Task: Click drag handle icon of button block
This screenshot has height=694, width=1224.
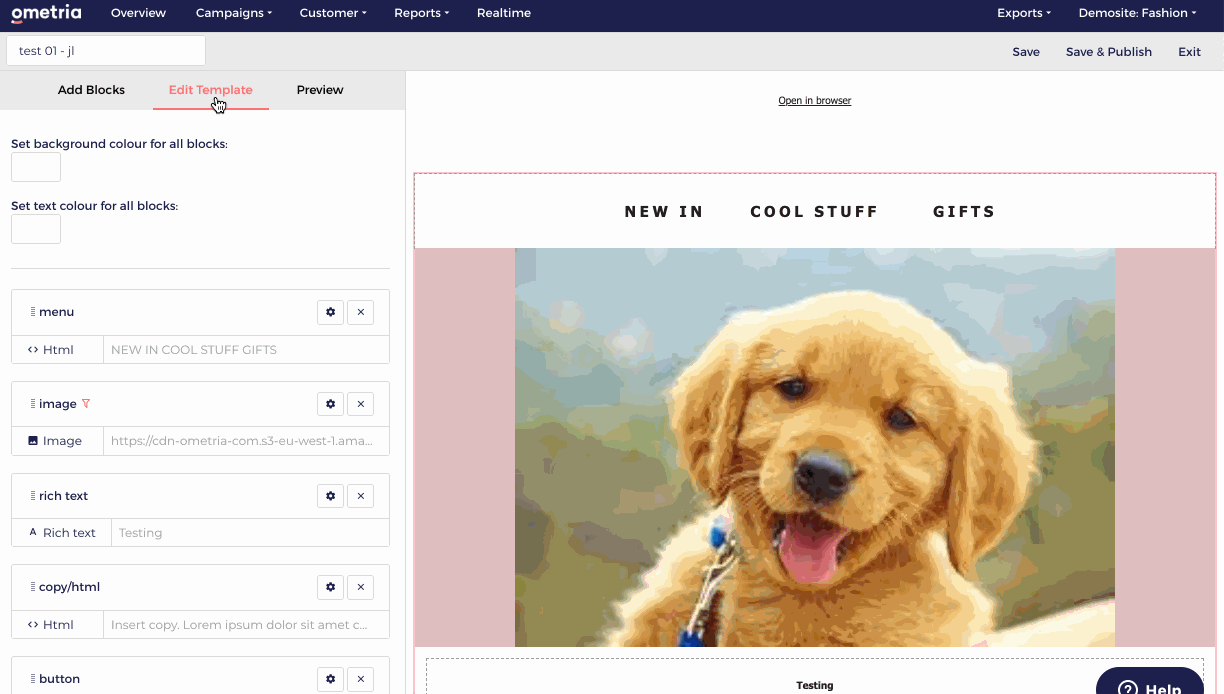Action: (33, 679)
